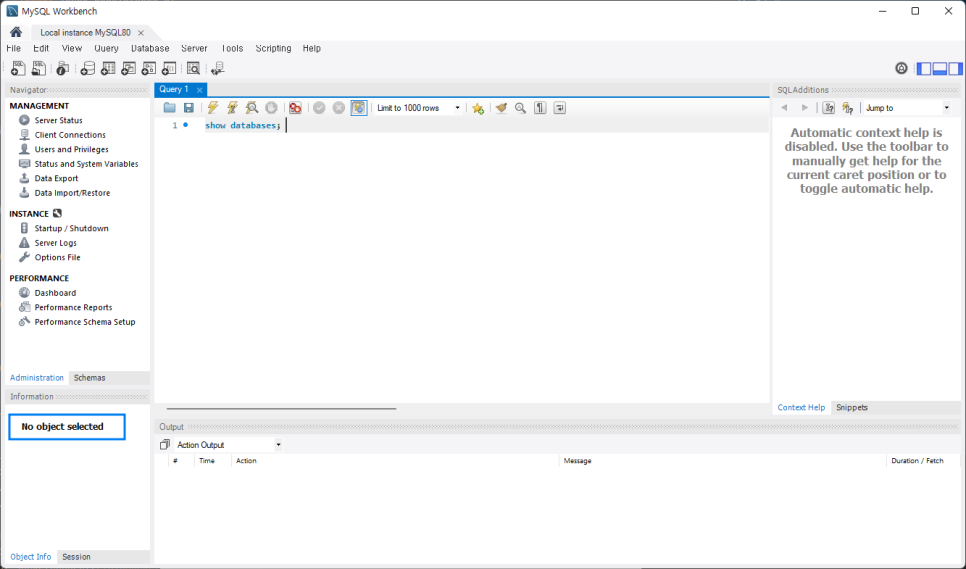The image size is (966, 569).
Task: Open SQL script file in new tab
Action: pos(38,68)
